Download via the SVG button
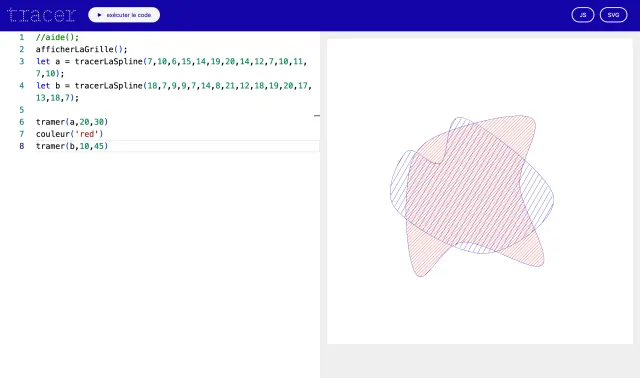The width and height of the screenshot is (640, 378). pyautogui.click(x=613, y=15)
